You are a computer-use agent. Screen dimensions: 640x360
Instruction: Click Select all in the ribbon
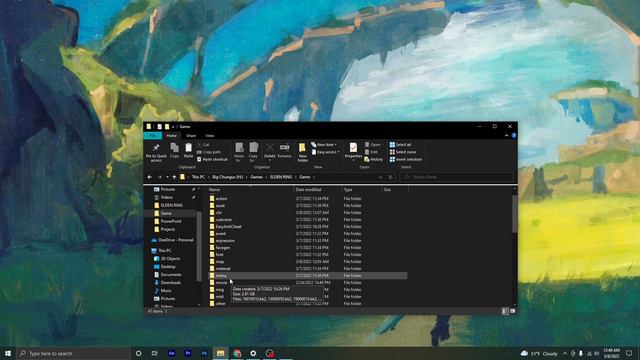[400, 144]
